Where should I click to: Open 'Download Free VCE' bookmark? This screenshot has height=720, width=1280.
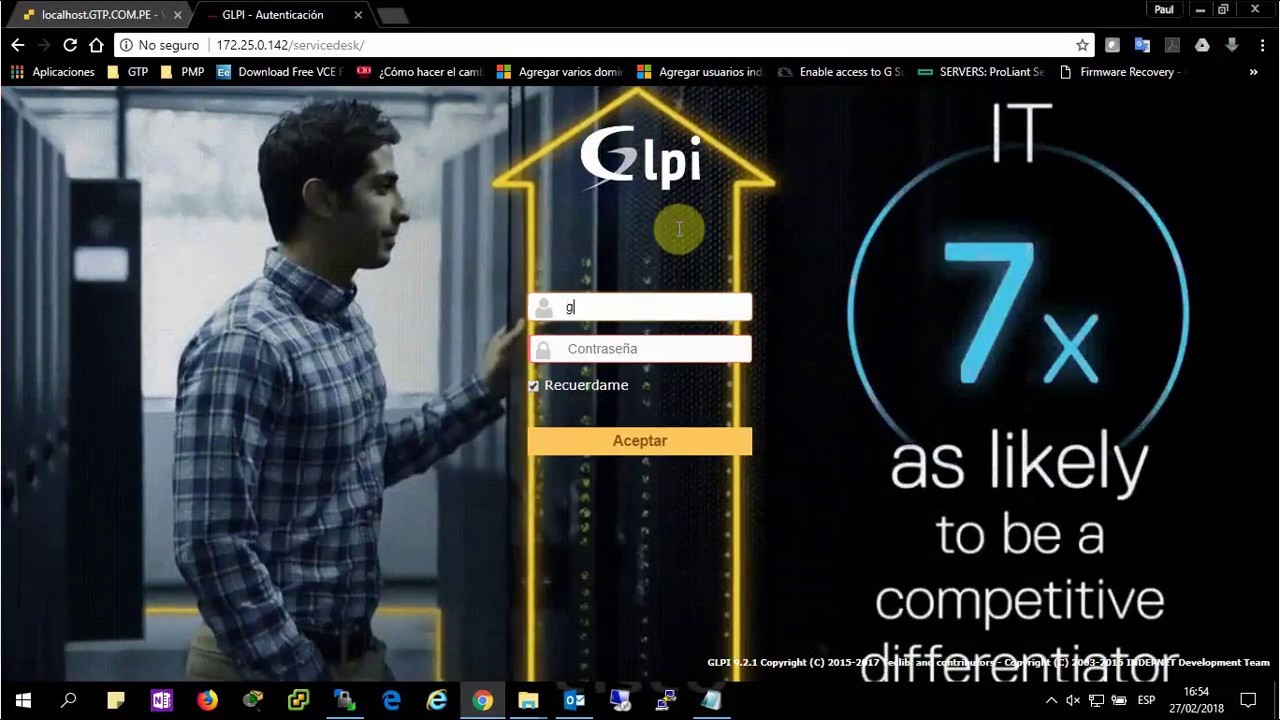[280, 72]
